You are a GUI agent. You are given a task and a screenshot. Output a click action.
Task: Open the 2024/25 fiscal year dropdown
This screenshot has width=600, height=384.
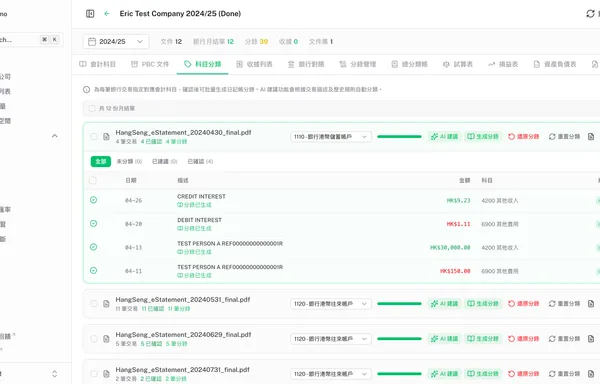(x=116, y=42)
